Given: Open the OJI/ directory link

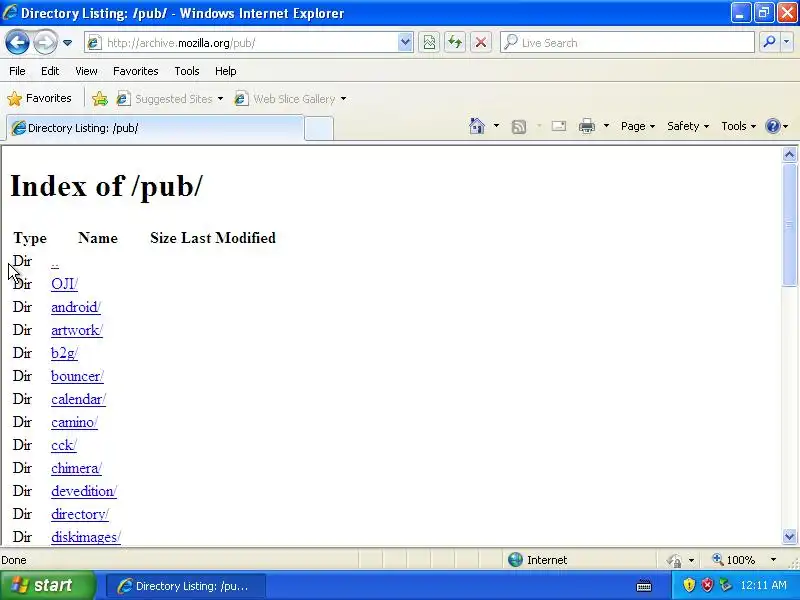Looking at the screenshot, I should (x=64, y=284).
